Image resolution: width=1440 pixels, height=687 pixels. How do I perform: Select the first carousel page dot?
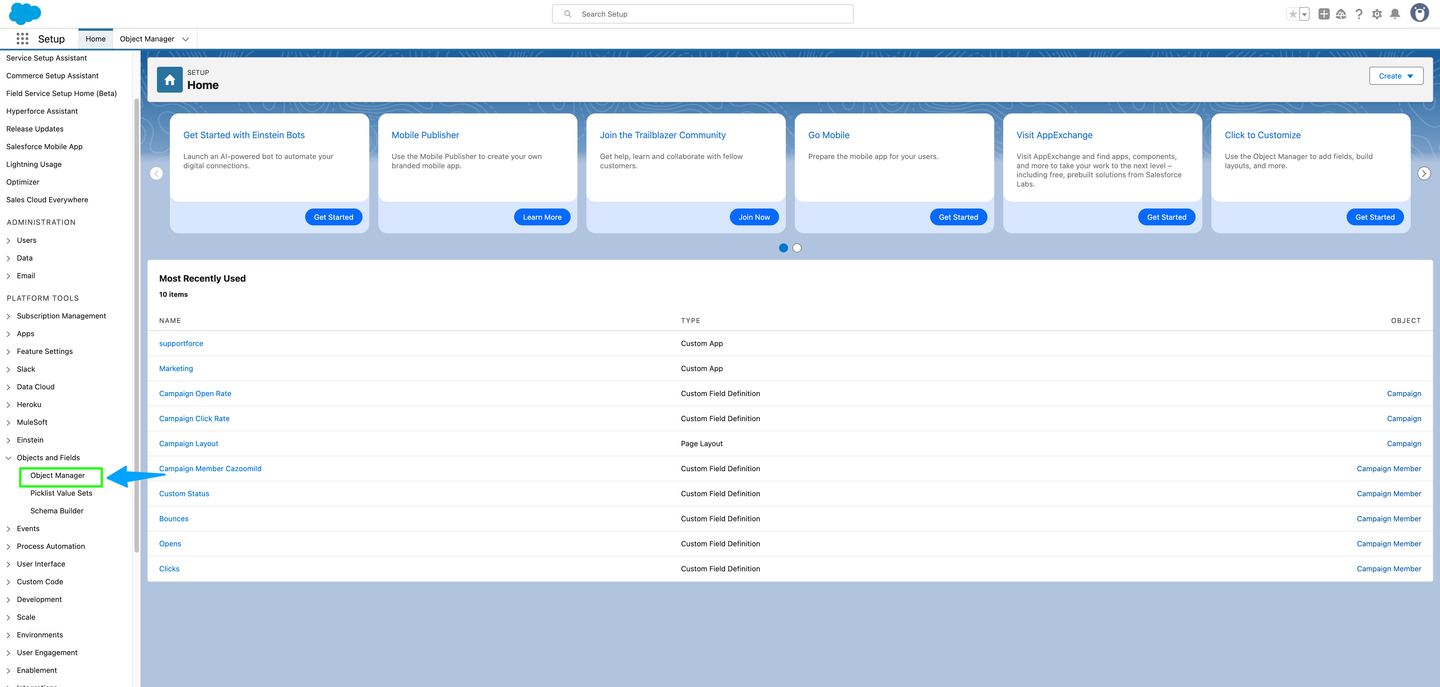click(x=783, y=248)
